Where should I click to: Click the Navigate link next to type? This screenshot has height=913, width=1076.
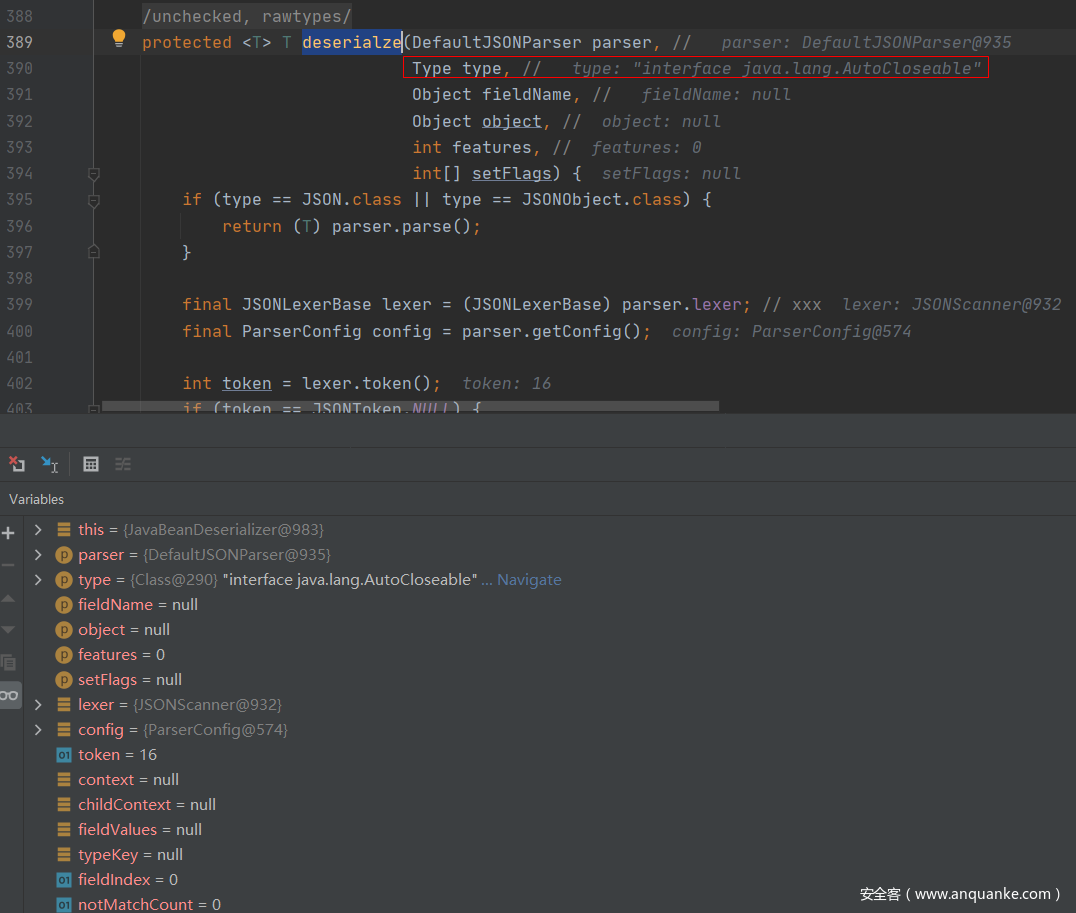pos(529,580)
